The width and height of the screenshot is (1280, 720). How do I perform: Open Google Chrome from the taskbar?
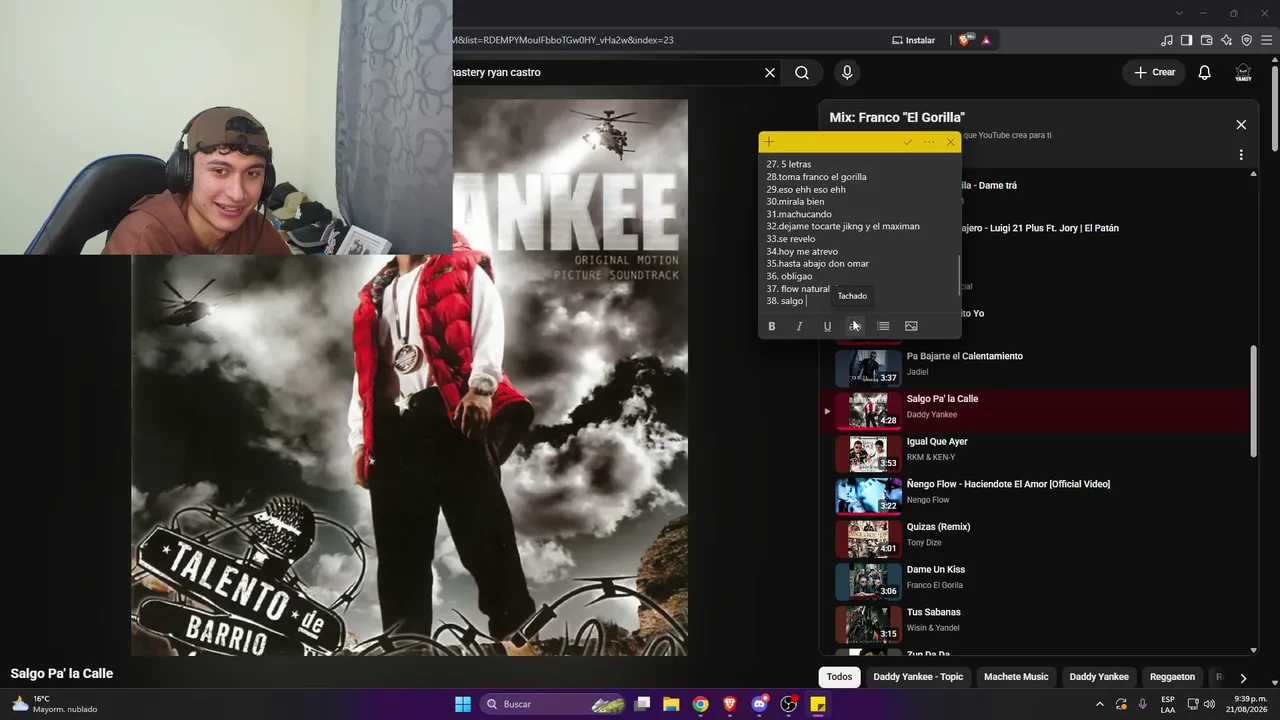[x=701, y=704]
